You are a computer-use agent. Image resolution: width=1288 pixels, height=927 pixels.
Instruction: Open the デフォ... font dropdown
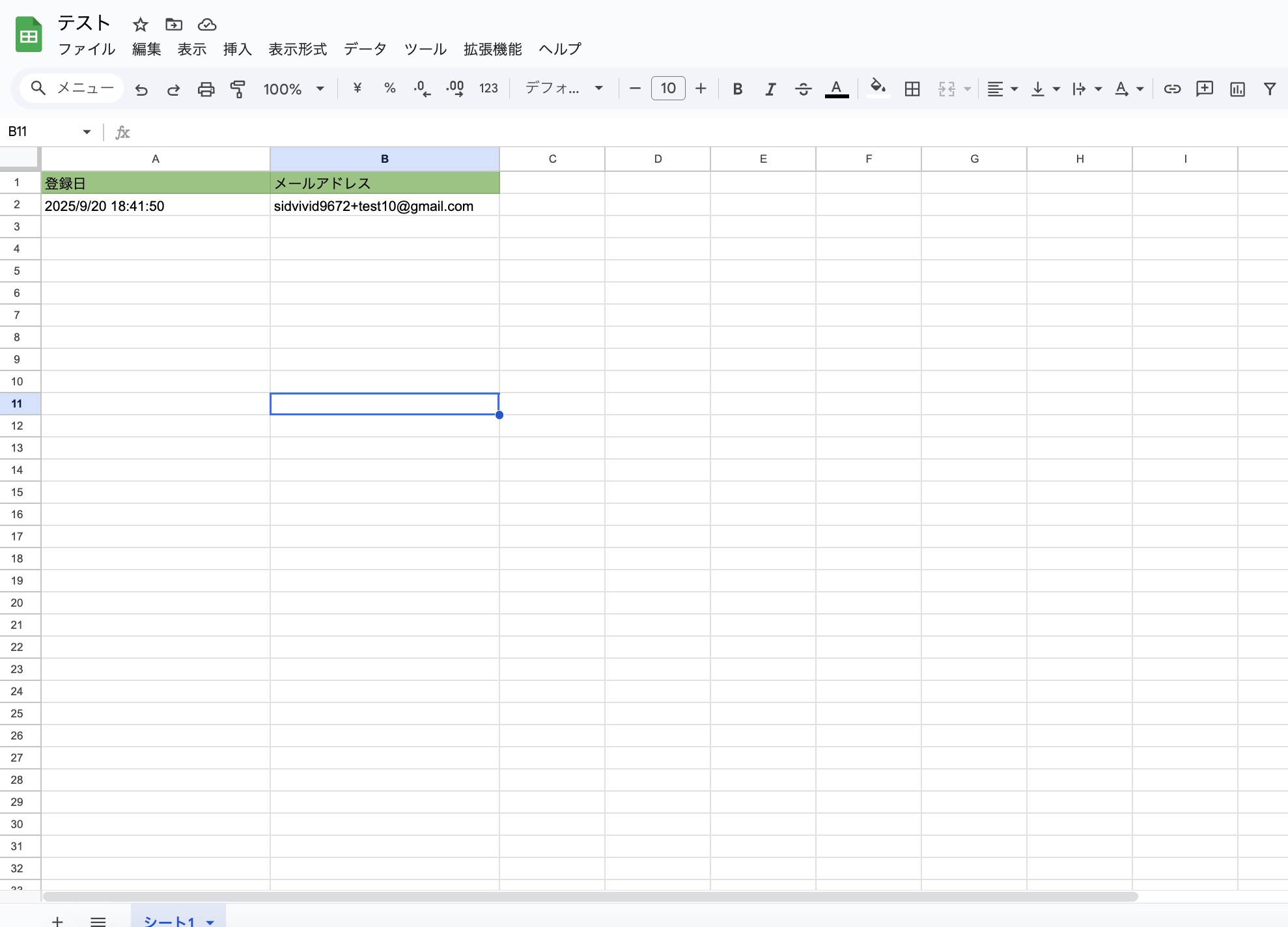(564, 89)
